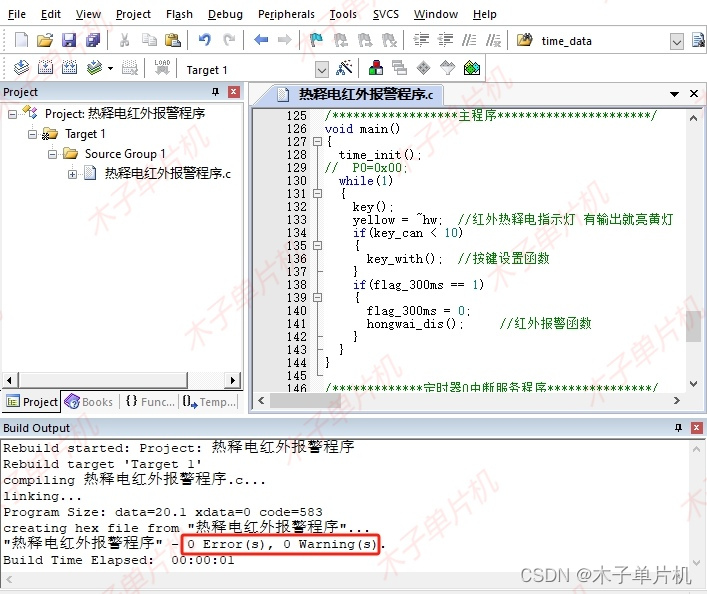Open the Target 1 selection dropdown

click(x=321, y=69)
